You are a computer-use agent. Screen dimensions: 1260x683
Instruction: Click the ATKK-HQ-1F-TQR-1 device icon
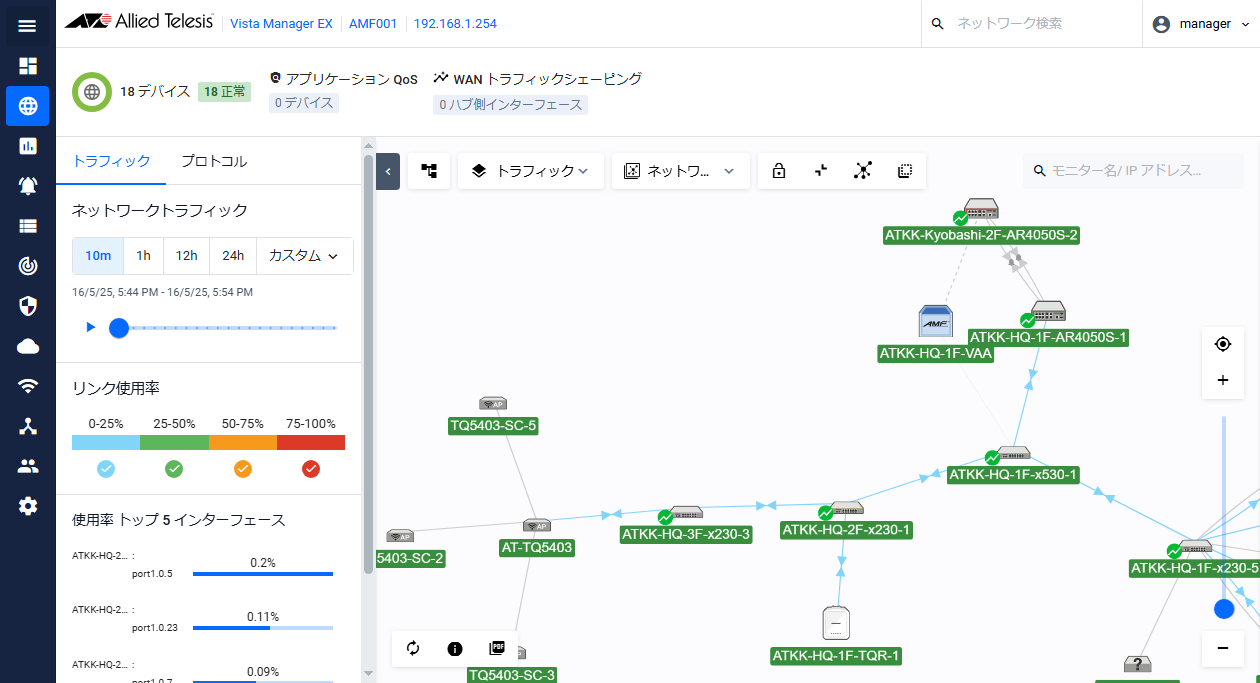point(836,623)
